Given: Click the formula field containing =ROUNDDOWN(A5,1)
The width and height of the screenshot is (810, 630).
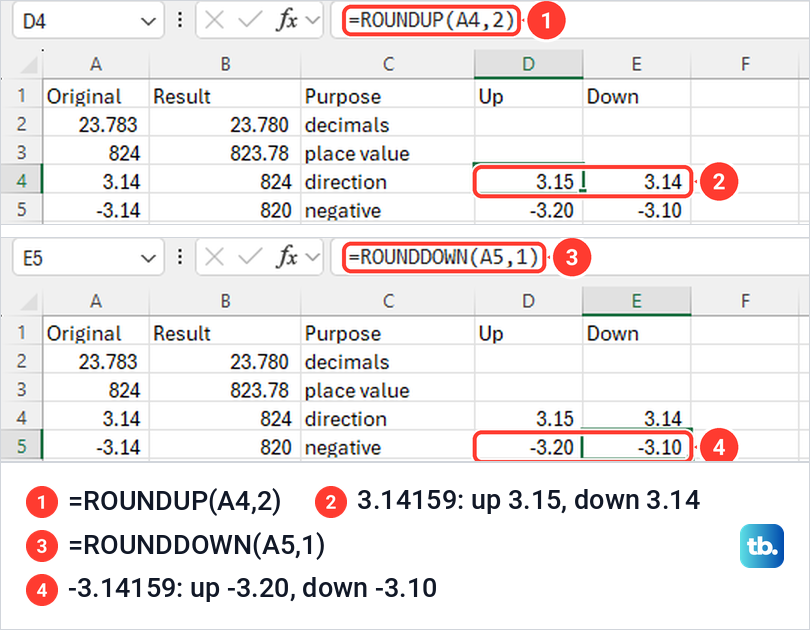Looking at the screenshot, I should click(568, 257).
